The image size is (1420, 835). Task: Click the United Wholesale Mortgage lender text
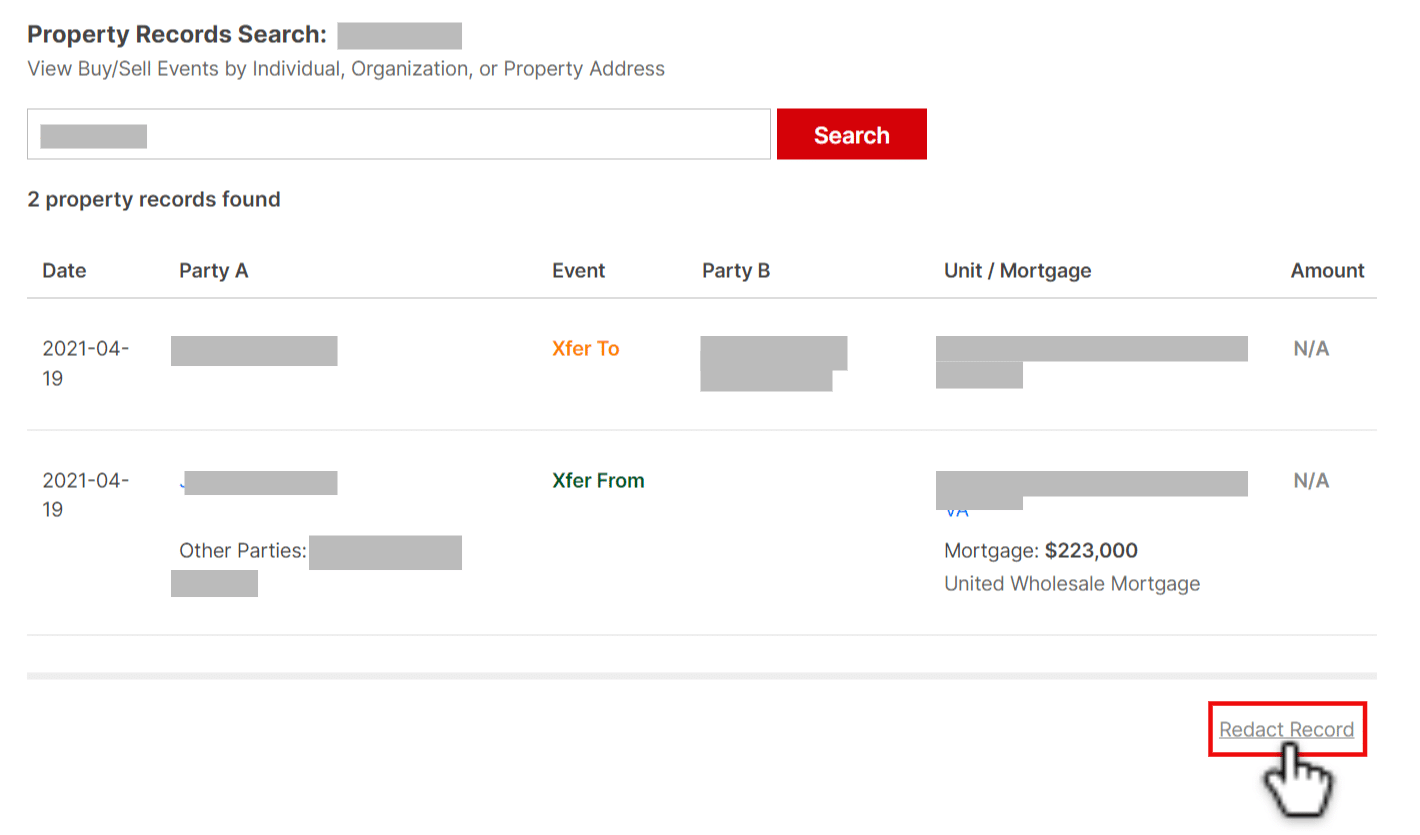(x=1072, y=583)
